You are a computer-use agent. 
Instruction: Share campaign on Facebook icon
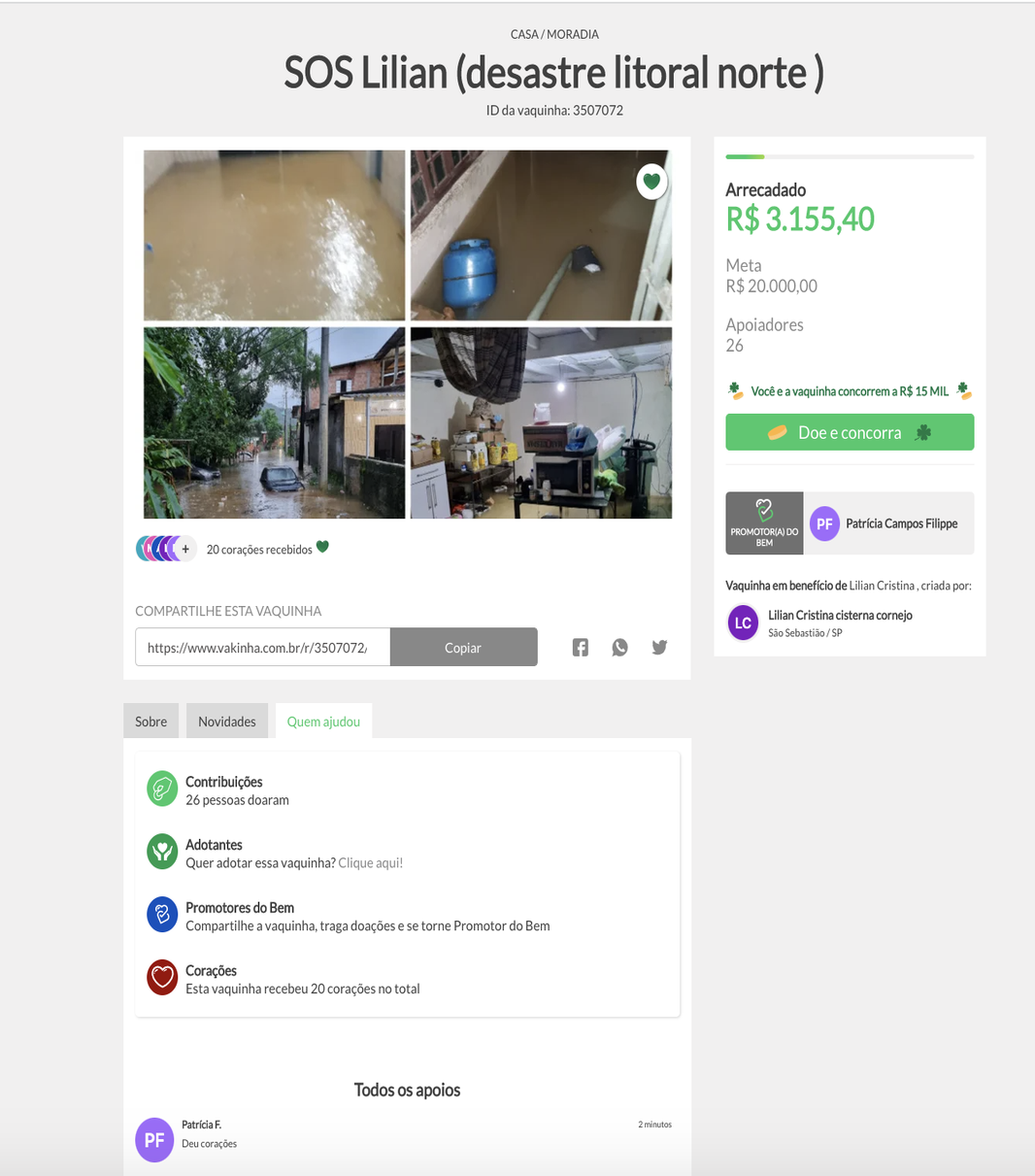point(581,648)
